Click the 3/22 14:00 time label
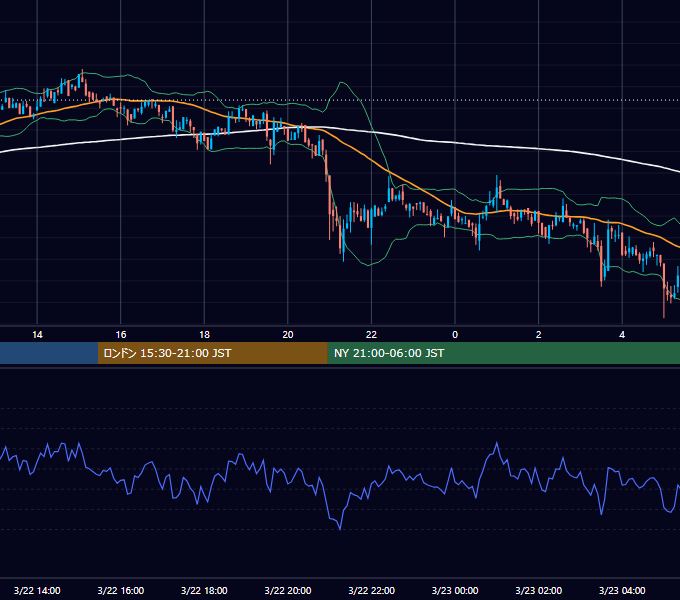The width and height of the screenshot is (680, 600). pos(37,590)
